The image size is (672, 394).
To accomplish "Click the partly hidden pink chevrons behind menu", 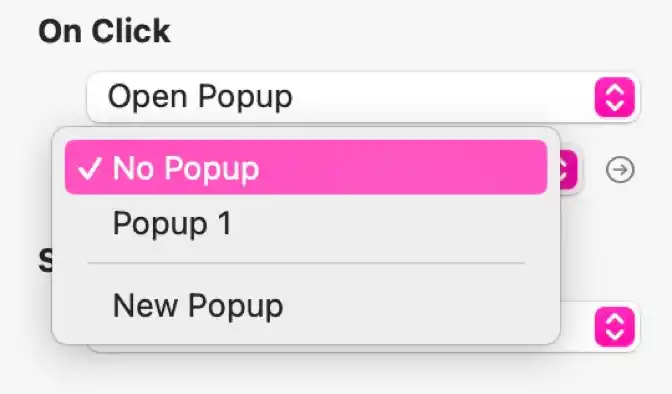I will 569,170.
